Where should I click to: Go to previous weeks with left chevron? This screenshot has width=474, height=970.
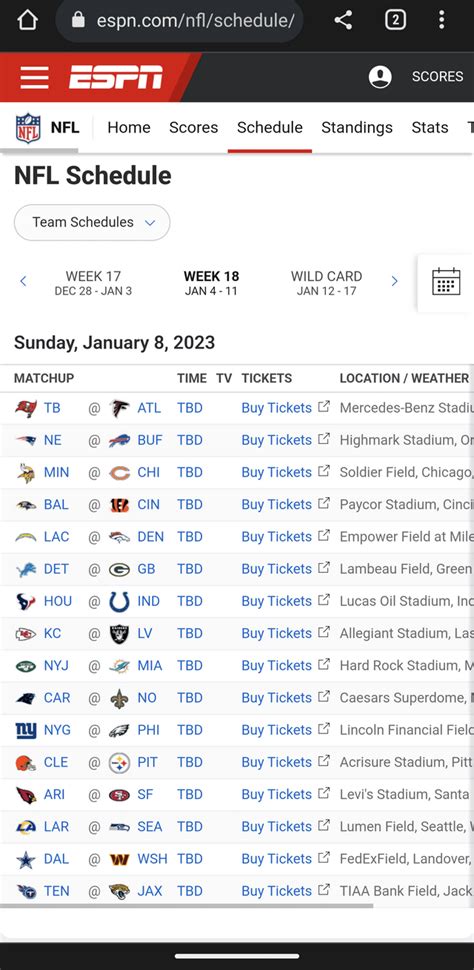coord(23,281)
